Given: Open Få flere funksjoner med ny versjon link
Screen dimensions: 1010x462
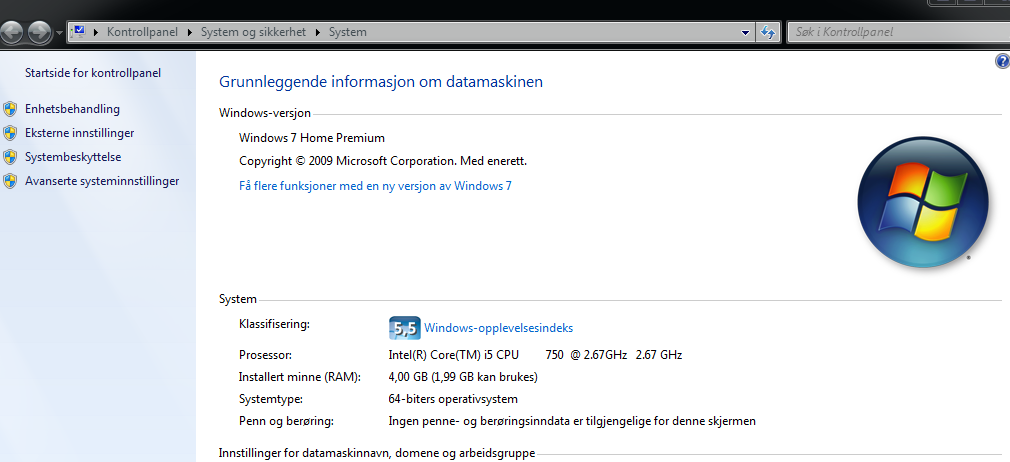Looking at the screenshot, I should (375, 186).
